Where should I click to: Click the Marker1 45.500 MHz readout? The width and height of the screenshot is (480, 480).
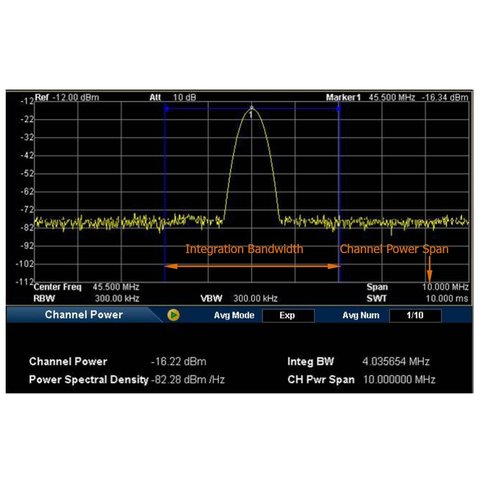point(392,97)
